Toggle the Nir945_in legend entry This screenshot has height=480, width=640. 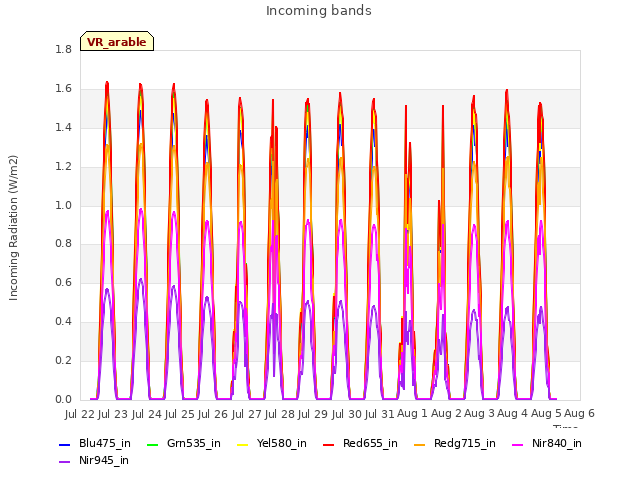[x=94, y=460]
